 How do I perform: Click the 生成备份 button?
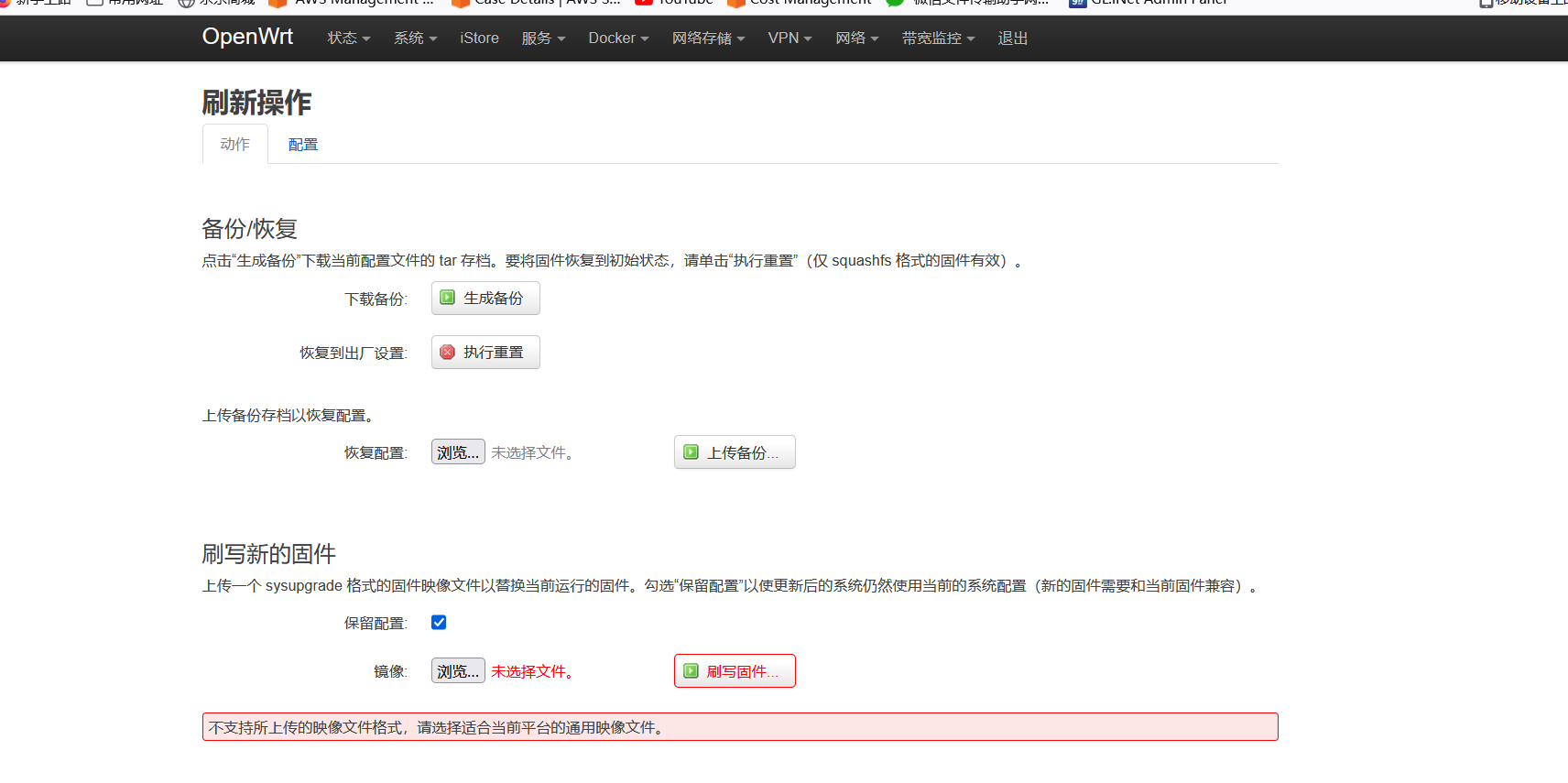[x=485, y=298]
